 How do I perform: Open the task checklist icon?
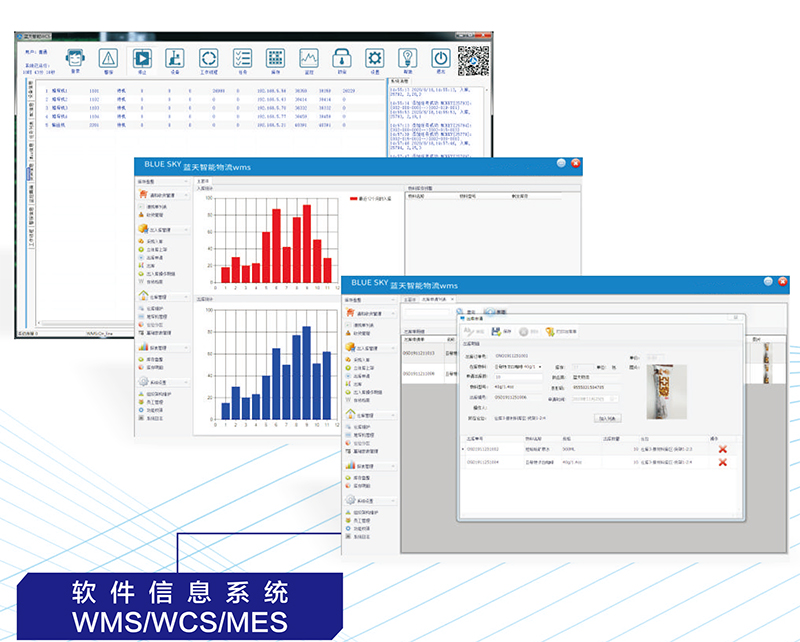(242, 59)
